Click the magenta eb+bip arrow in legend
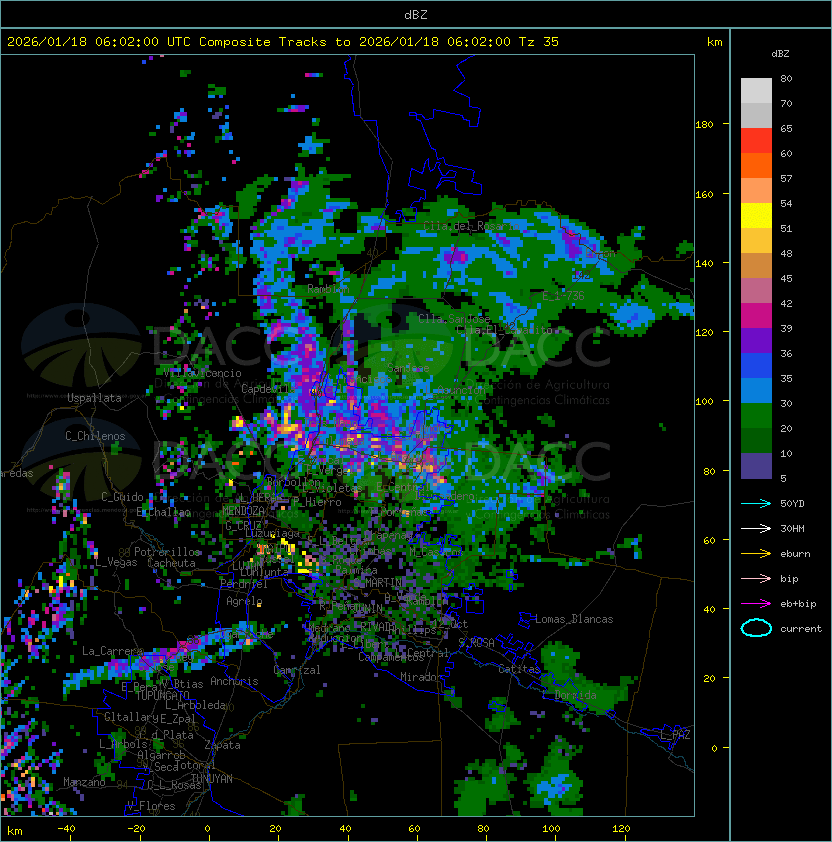The width and height of the screenshot is (832, 842). click(x=756, y=604)
